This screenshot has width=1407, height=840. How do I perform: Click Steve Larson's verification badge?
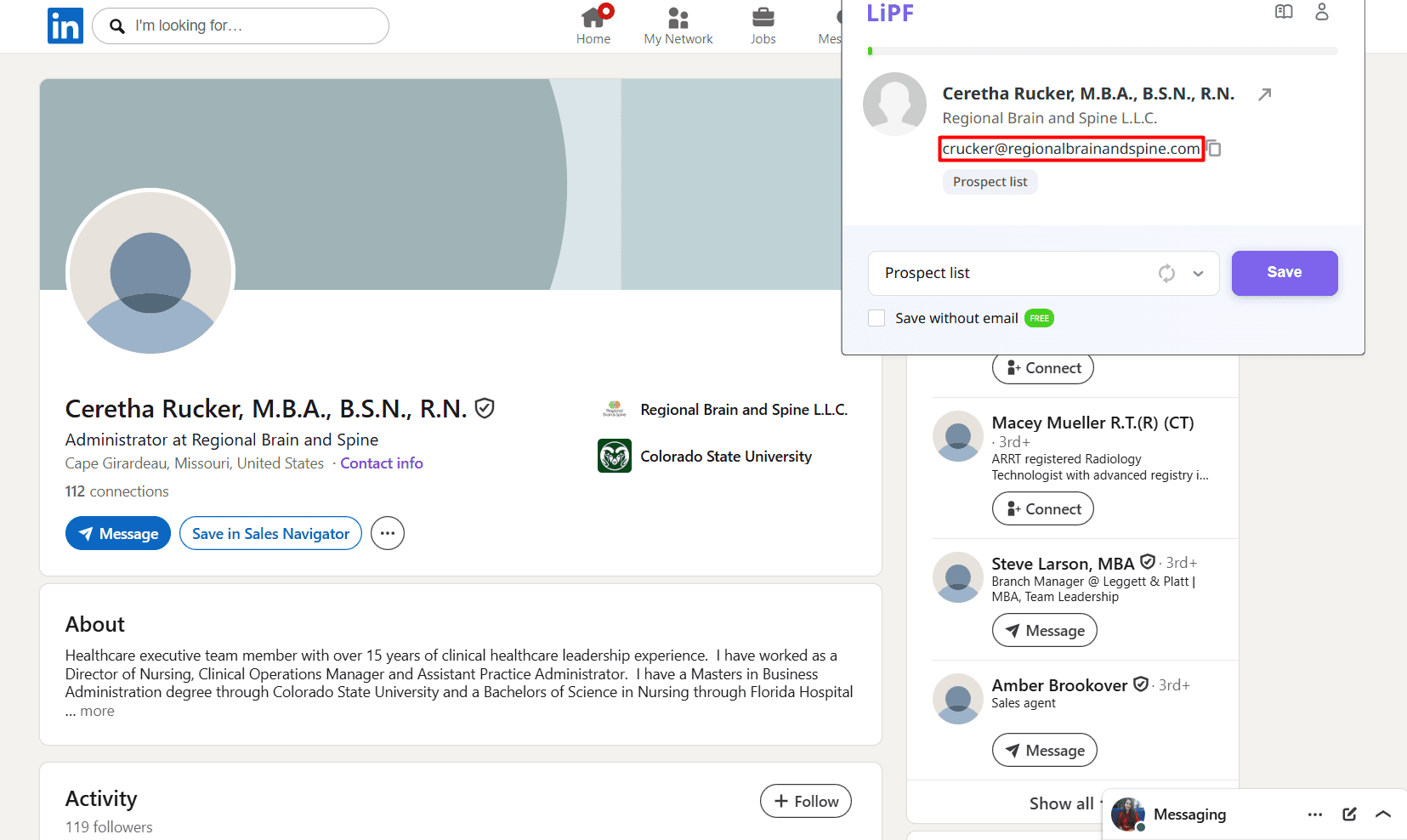coord(1148,562)
